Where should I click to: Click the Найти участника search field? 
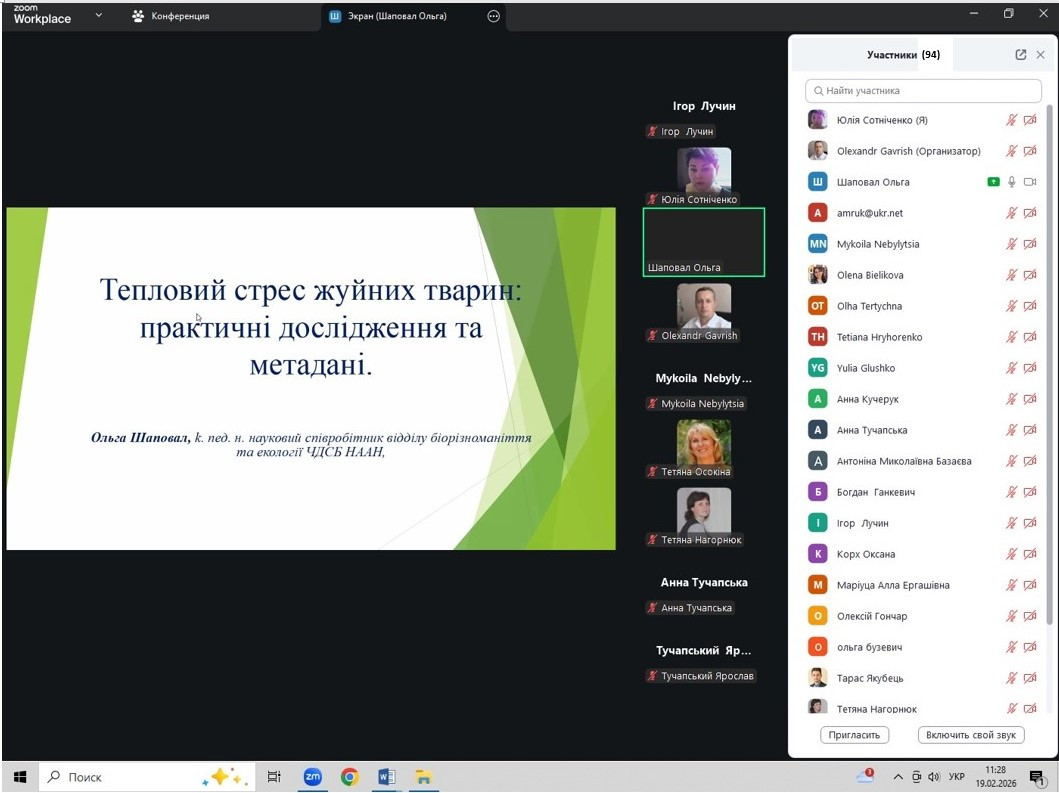(909, 91)
